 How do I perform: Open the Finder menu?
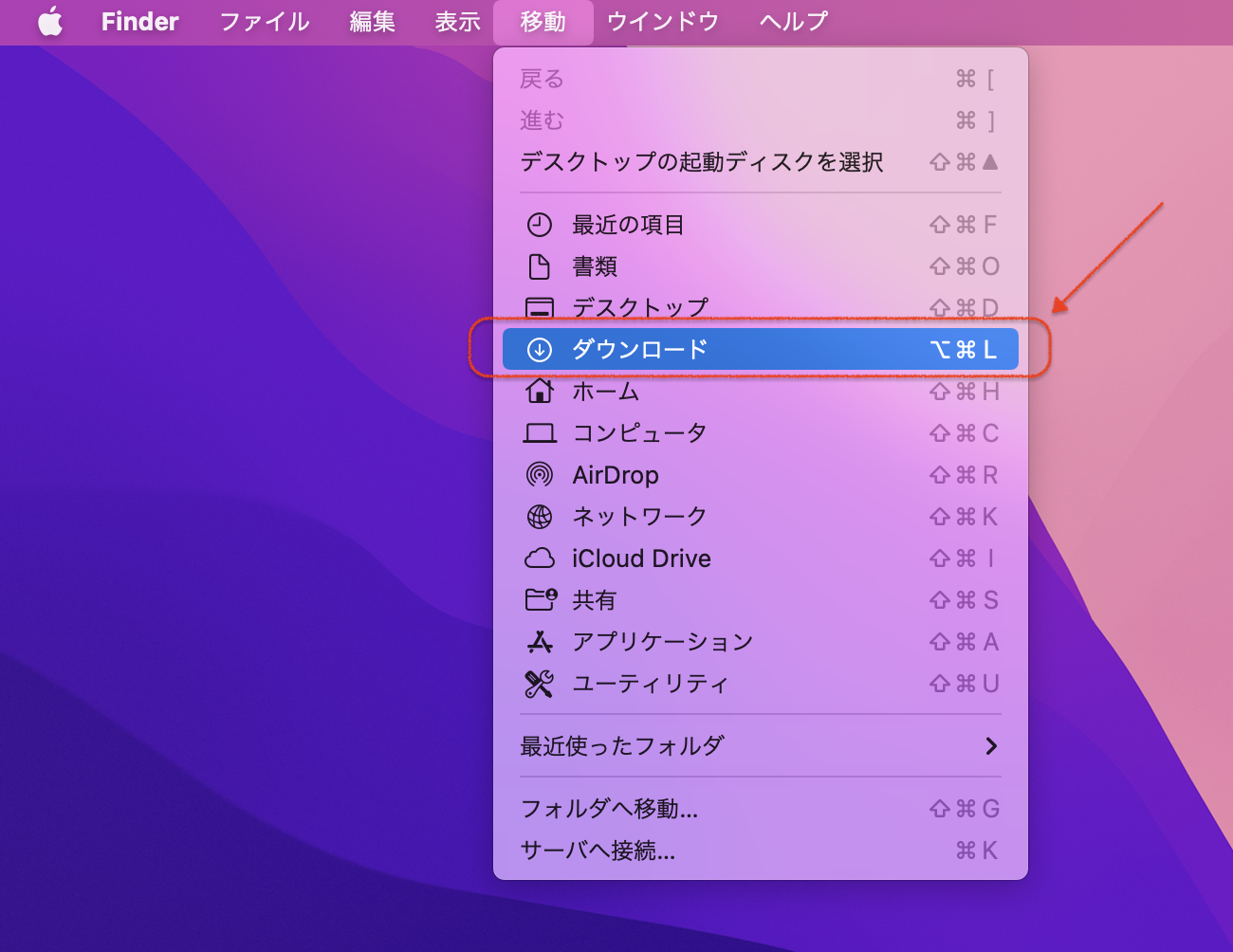click(x=139, y=21)
